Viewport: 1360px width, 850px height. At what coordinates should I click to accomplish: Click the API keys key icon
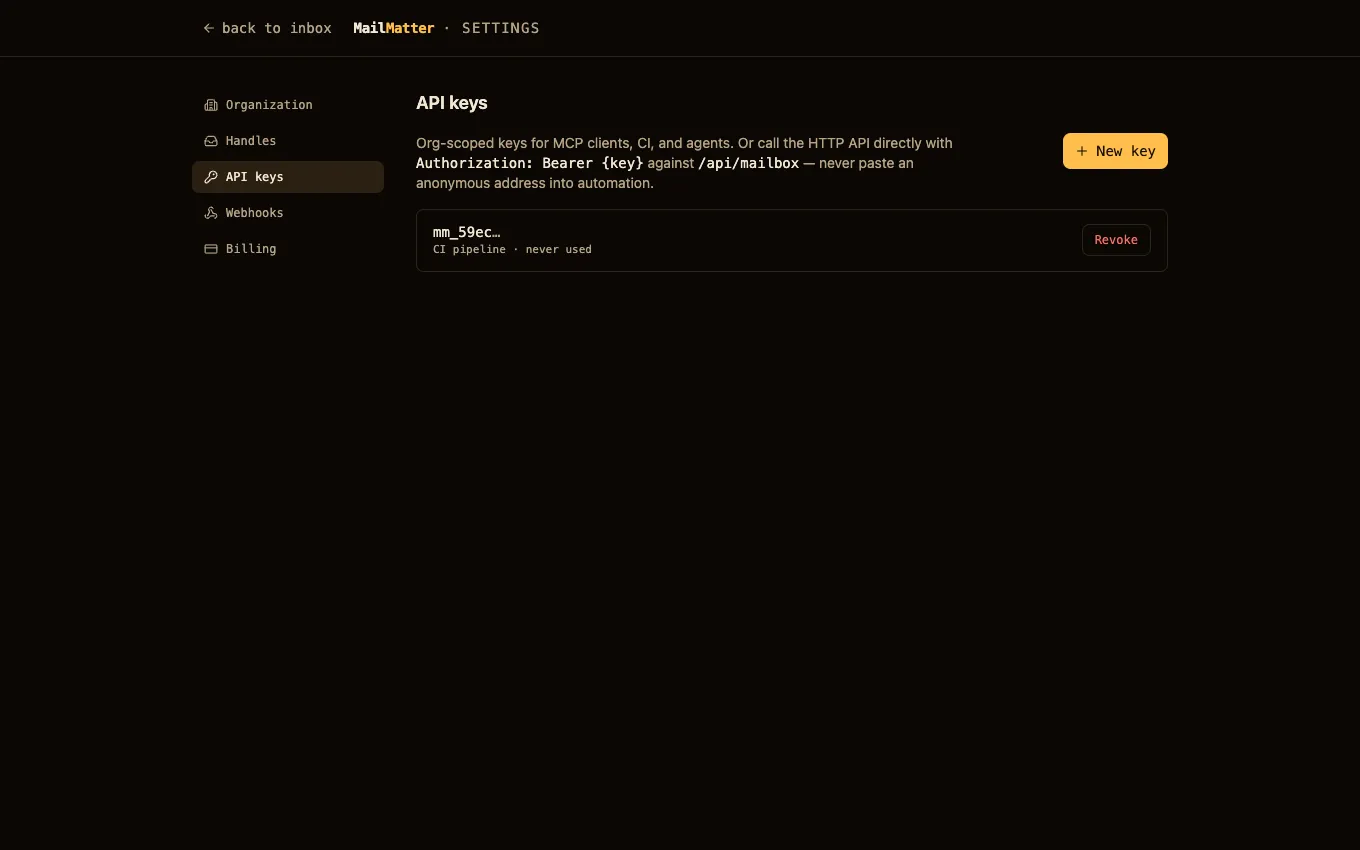[211, 177]
